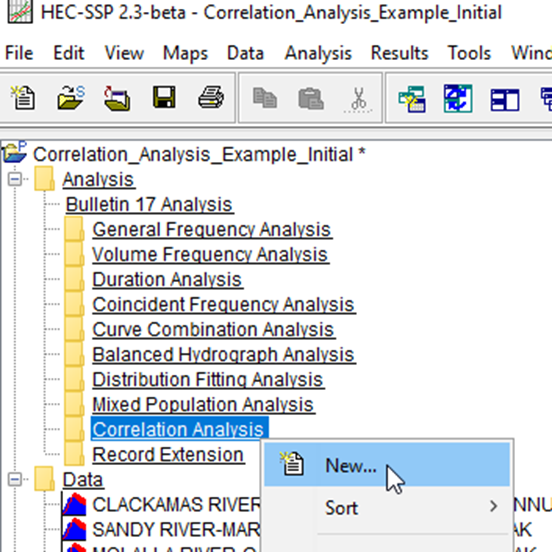
Task: Select Duration Analysis node
Action: (167, 279)
